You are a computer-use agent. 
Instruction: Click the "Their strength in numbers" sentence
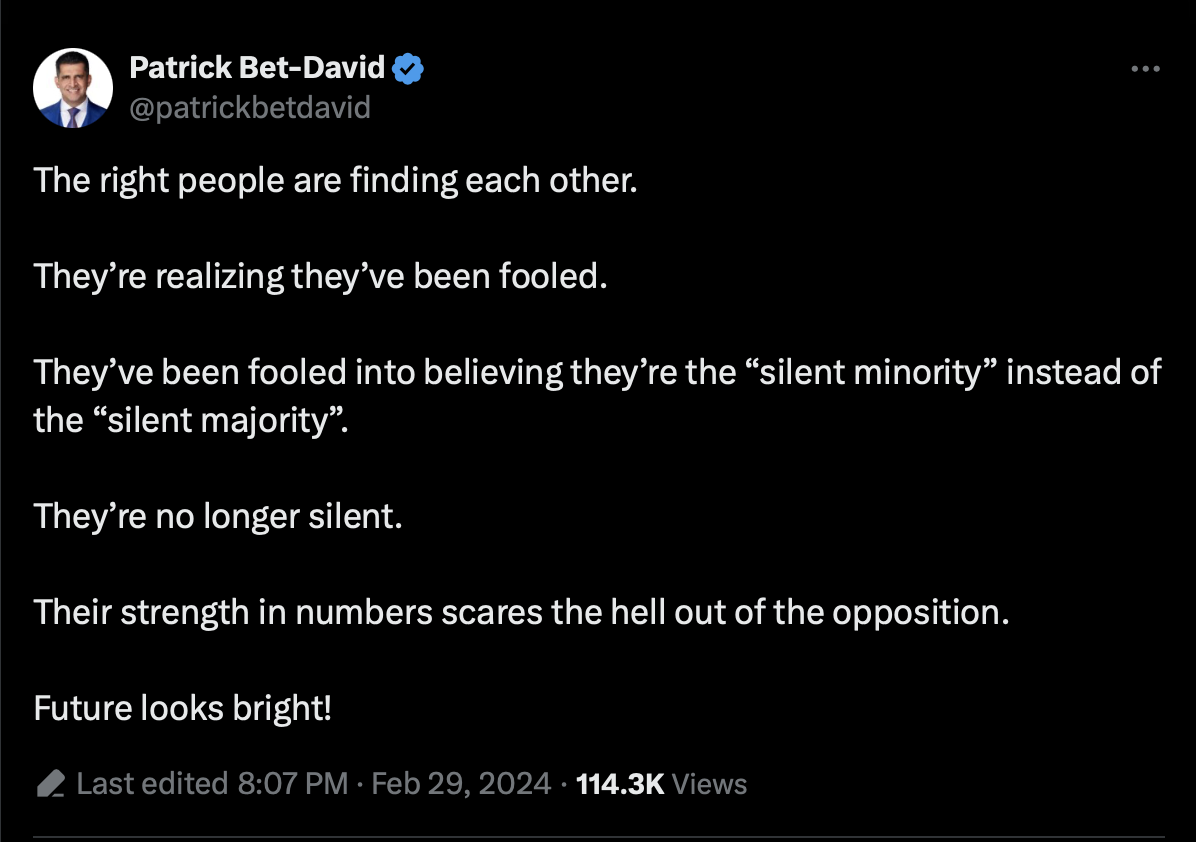point(232,612)
